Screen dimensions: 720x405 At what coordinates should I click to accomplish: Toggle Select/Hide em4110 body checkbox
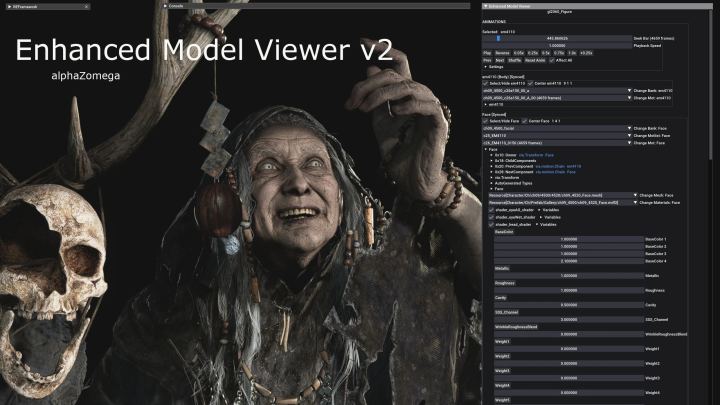pyautogui.click(x=485, y=84)
